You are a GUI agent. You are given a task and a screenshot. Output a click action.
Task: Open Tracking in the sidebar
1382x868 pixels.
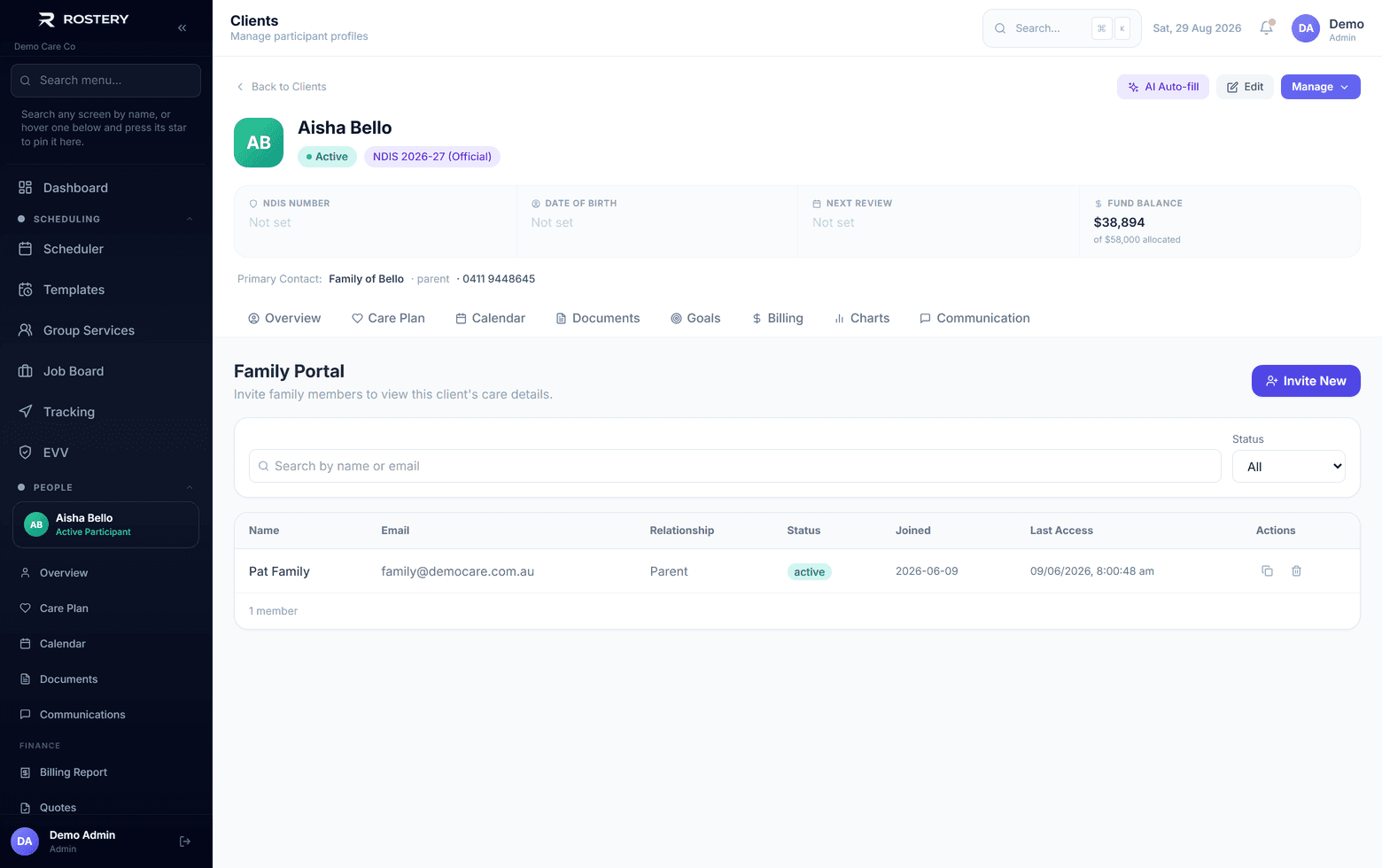click(106, 412)
